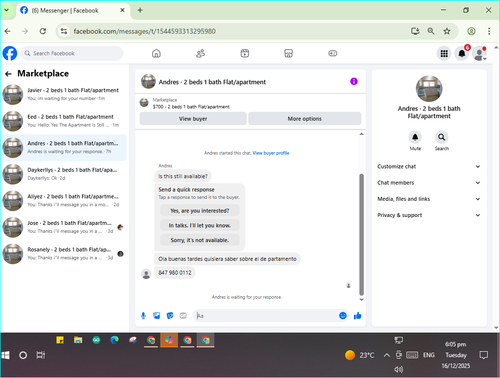
Task: Choose a sticker from composer toolbar
Action: pos(170,316)
